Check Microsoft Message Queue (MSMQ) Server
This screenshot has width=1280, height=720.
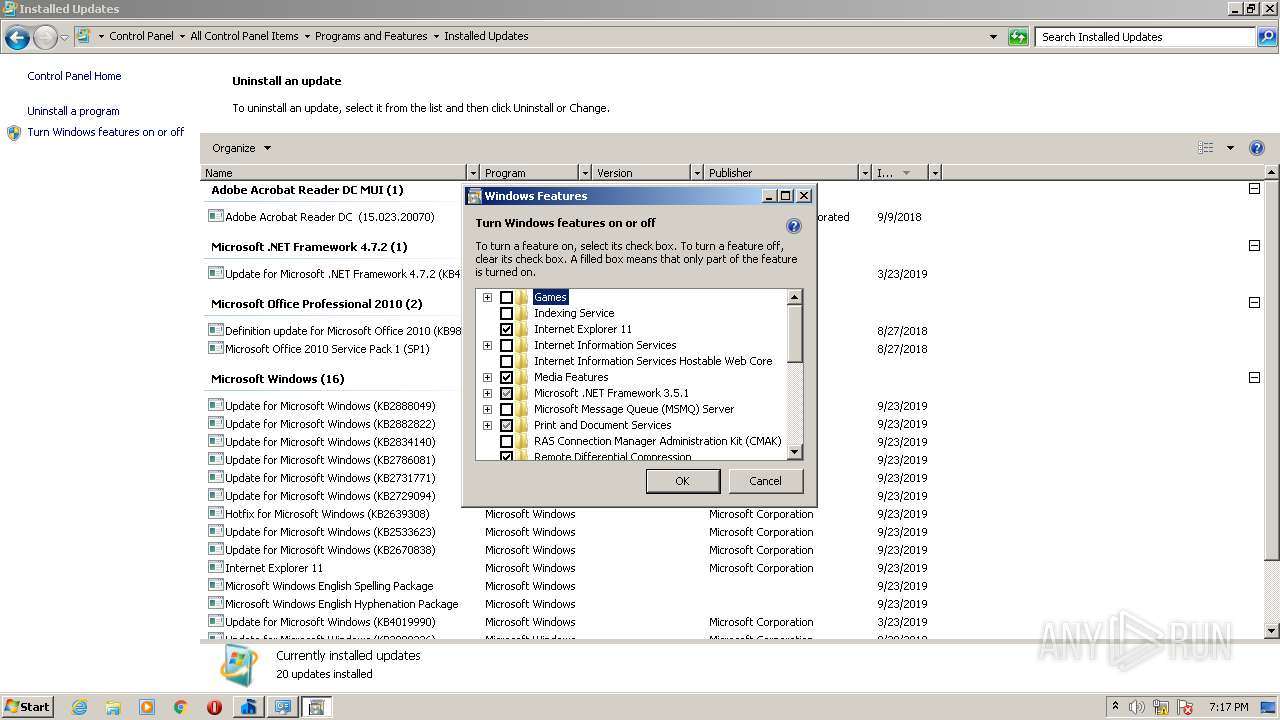point(506,409)
